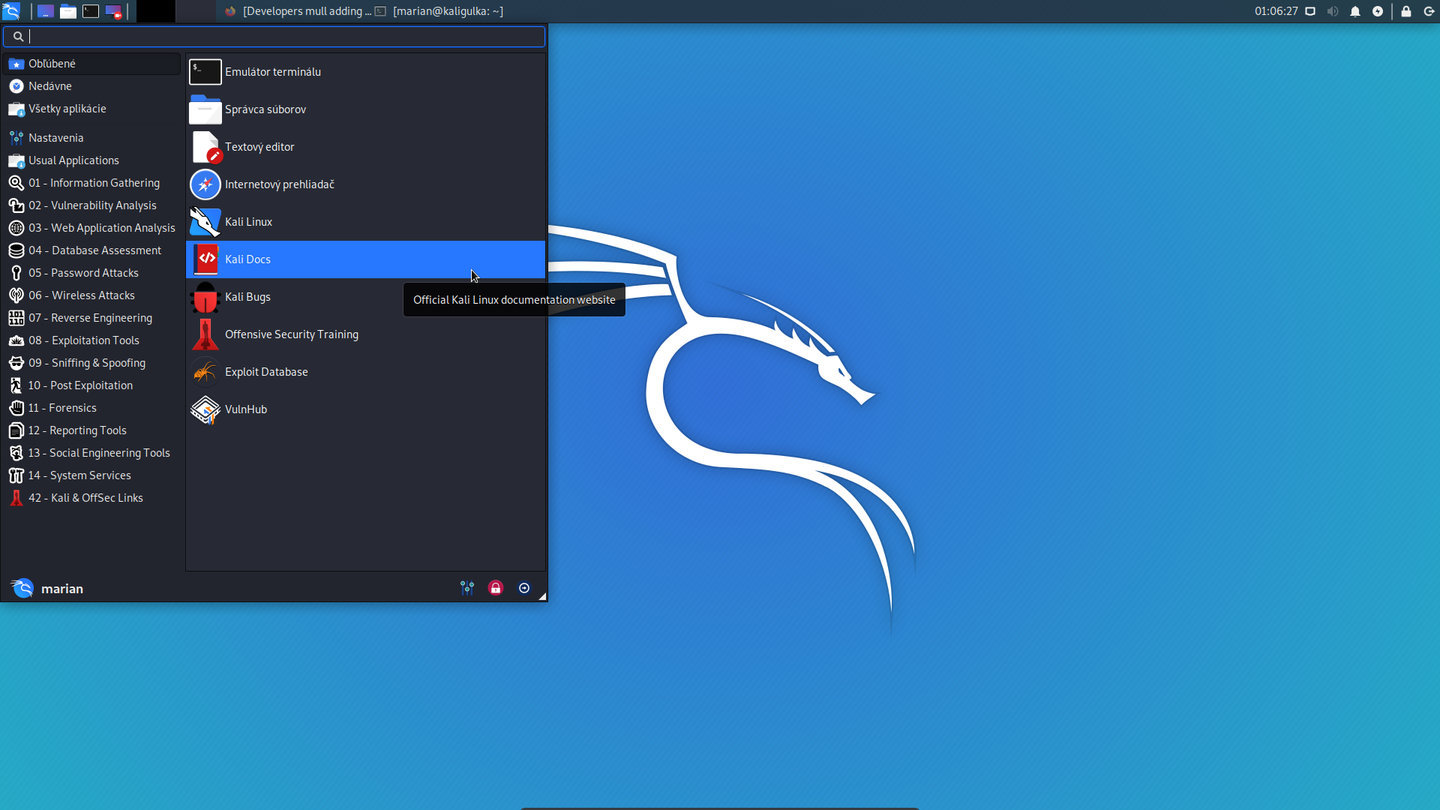Open Emulátor terminálu from favorites

pyautogui.click(x=365, y=72)
